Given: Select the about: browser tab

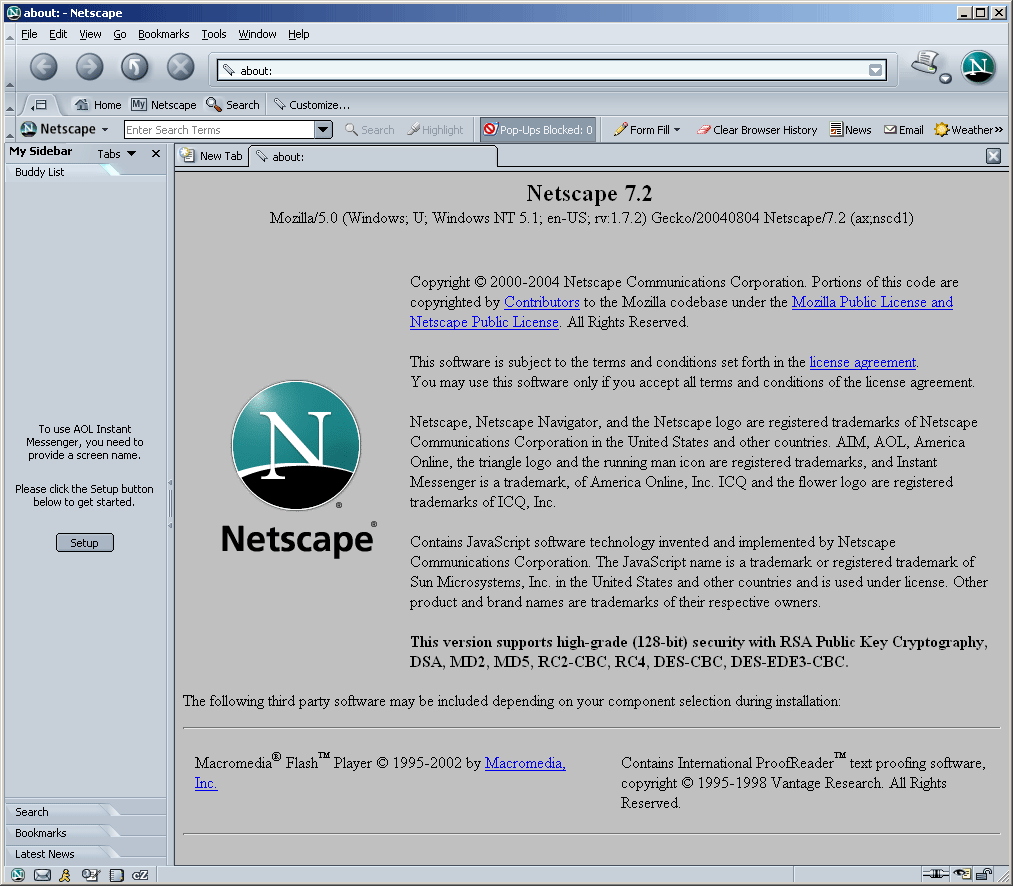Looking at the screenshot, I should click(373, 156).
